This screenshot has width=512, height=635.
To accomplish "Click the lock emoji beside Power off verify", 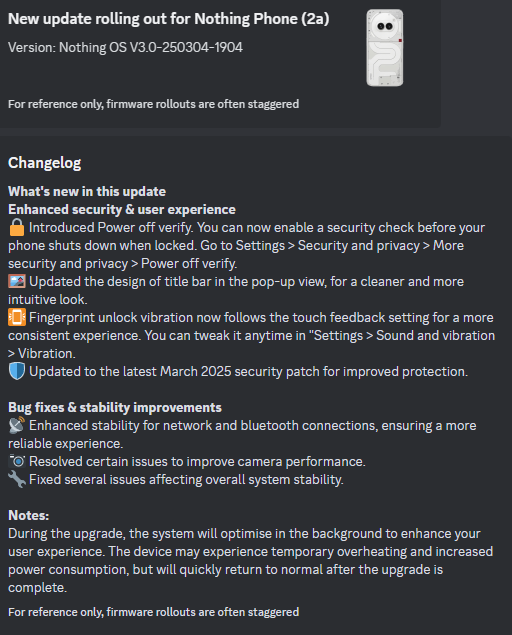I will (x=17, y=227).
